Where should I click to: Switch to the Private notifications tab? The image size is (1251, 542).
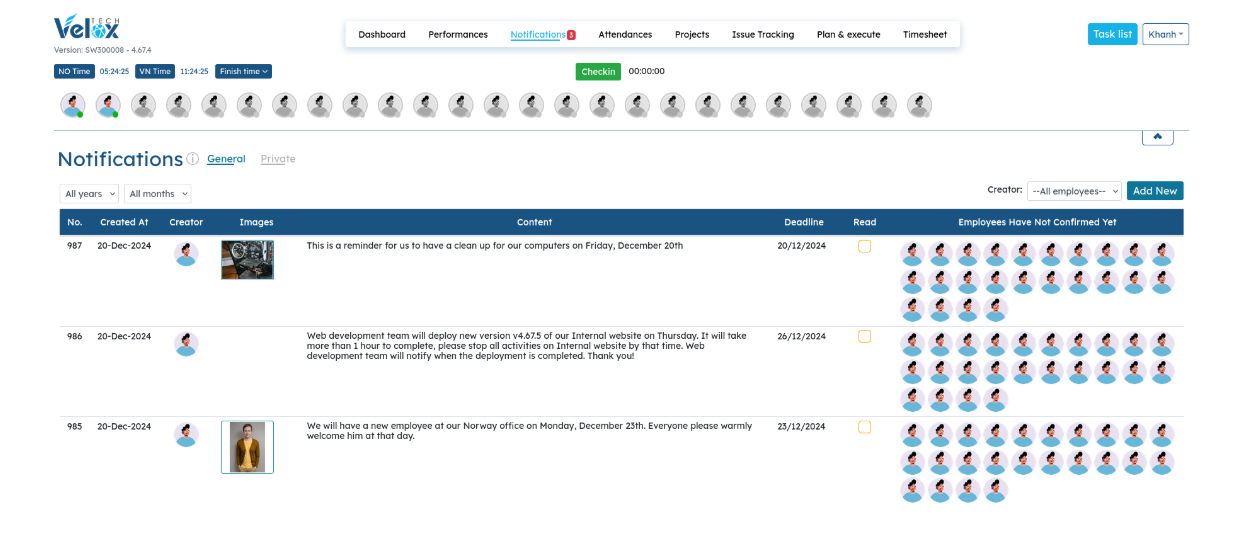coord(278,159)
